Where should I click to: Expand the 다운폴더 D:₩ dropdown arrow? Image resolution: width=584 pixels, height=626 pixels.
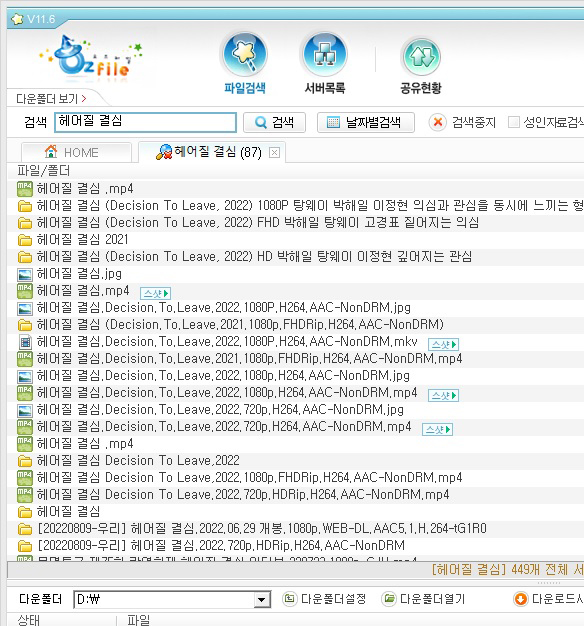[x=261, y=599]
